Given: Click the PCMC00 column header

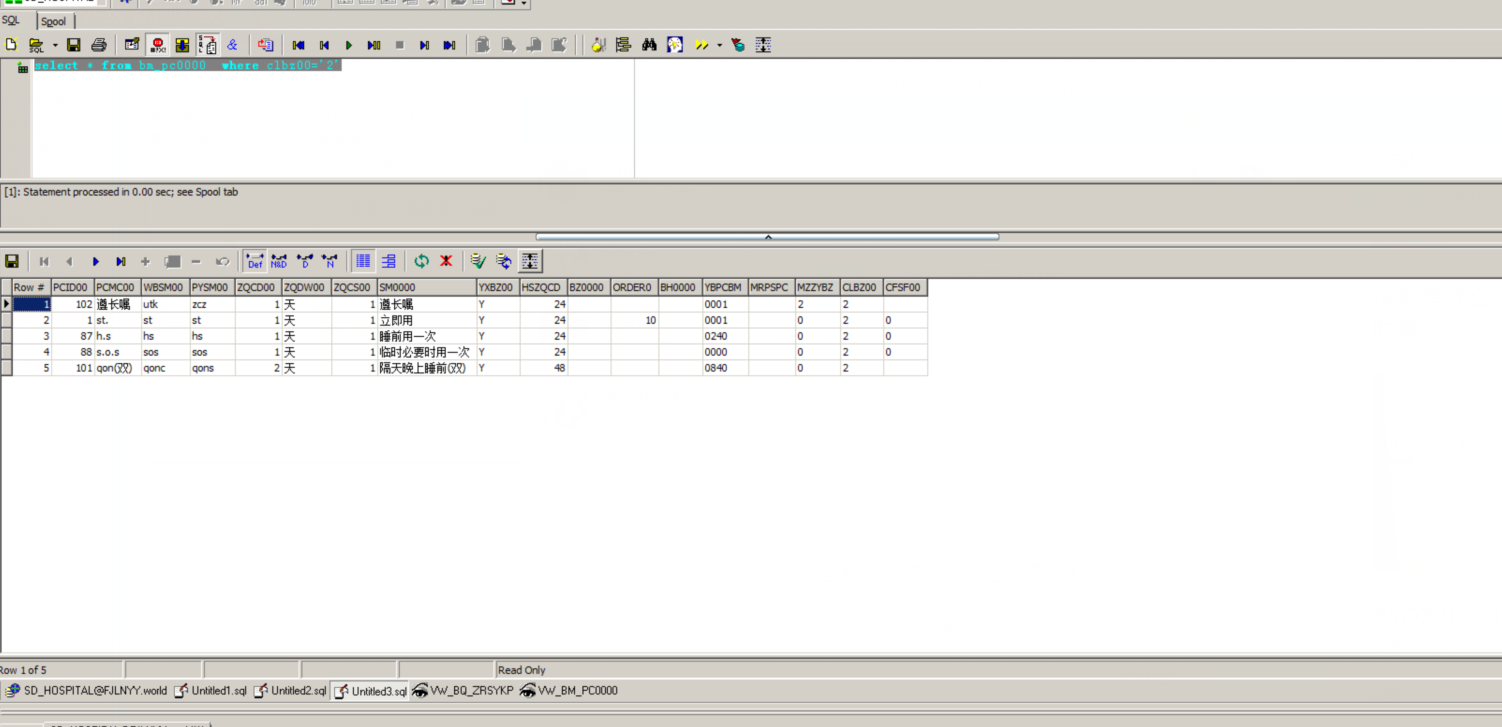Looking at the screenshot, I should (117, 288).
